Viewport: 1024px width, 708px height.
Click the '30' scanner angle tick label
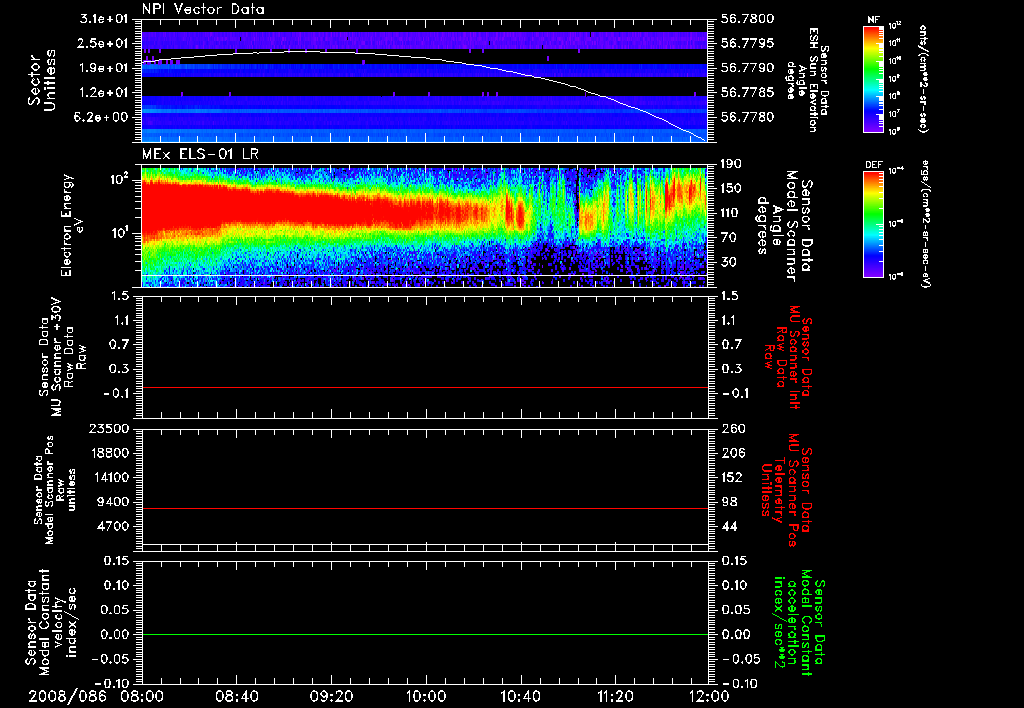(728, 262)
